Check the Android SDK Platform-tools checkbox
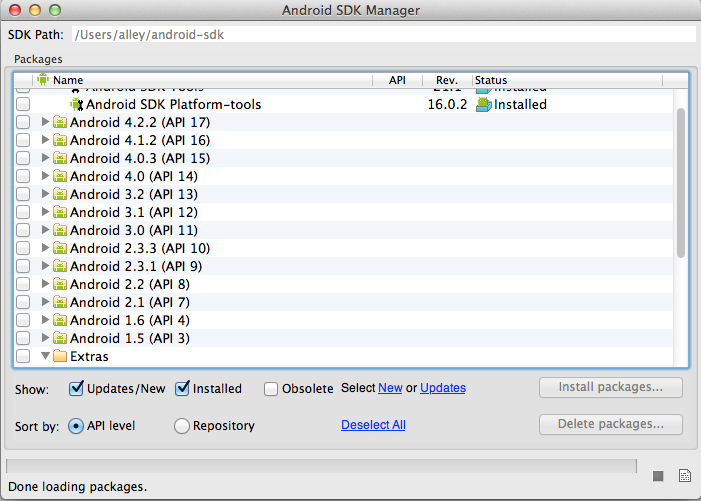Screen dimensions: 701x501 (x=23, y=105)
